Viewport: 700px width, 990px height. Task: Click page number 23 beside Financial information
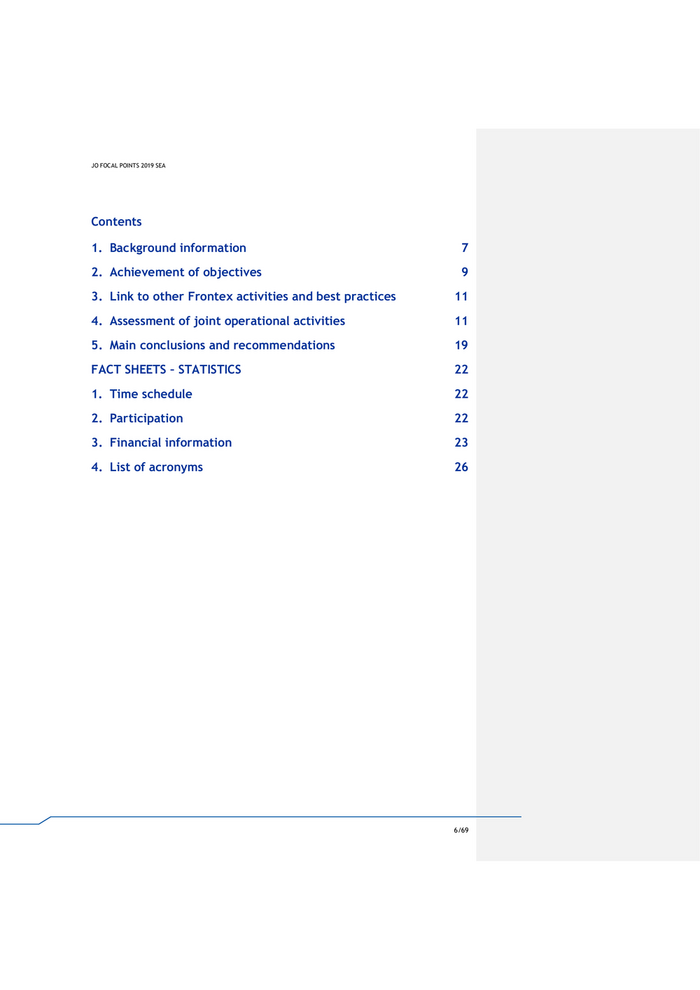[461, 442]
